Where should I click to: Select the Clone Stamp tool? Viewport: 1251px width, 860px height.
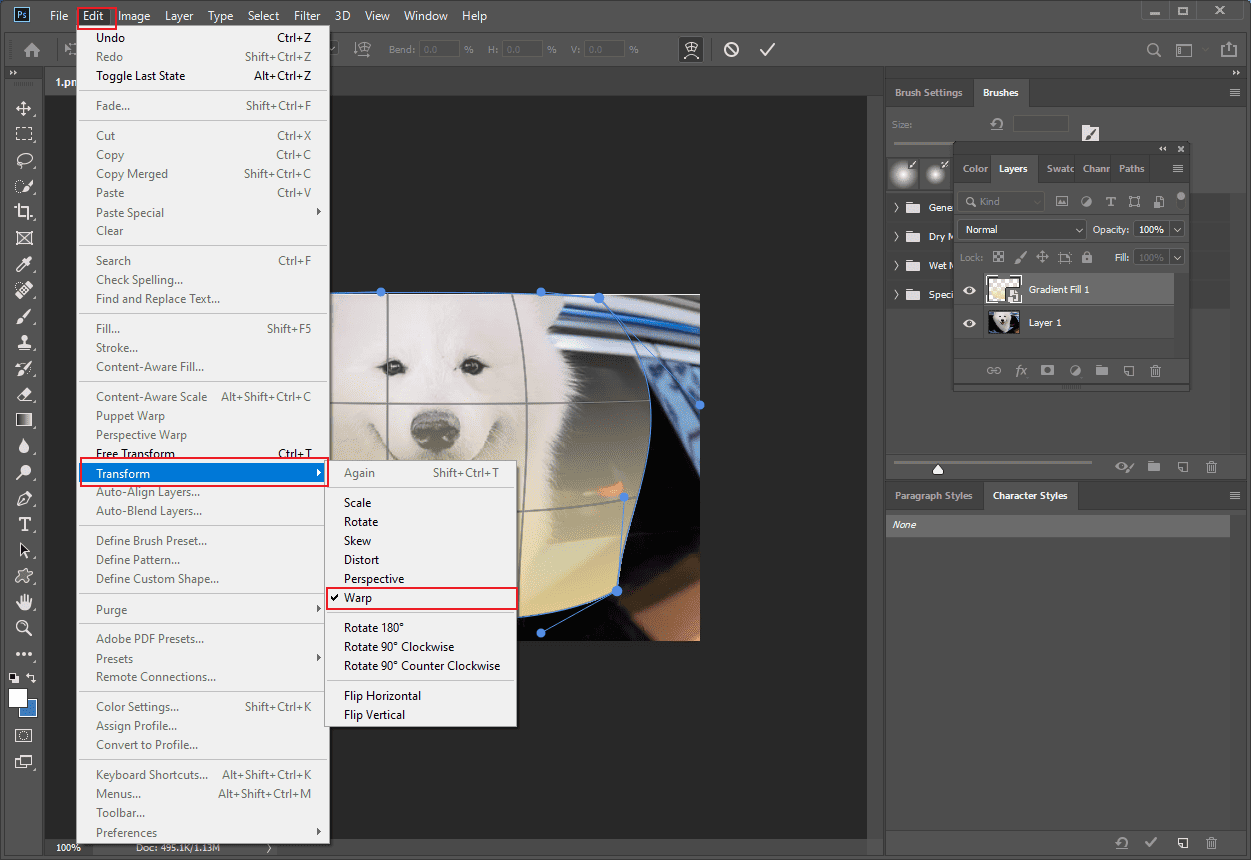(x=24, y=342)
